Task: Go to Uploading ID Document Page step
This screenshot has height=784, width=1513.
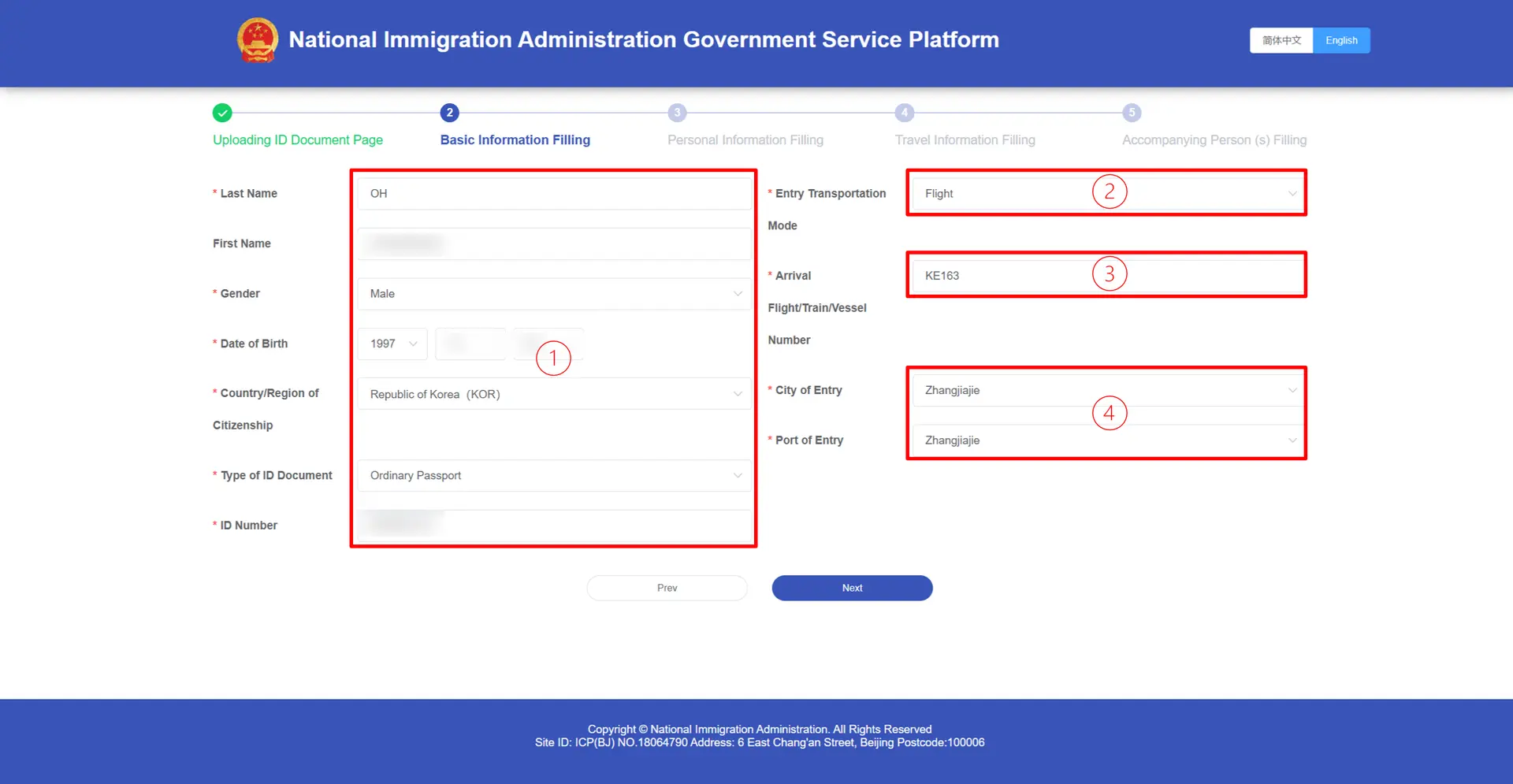Action: (x=298, y=140)
